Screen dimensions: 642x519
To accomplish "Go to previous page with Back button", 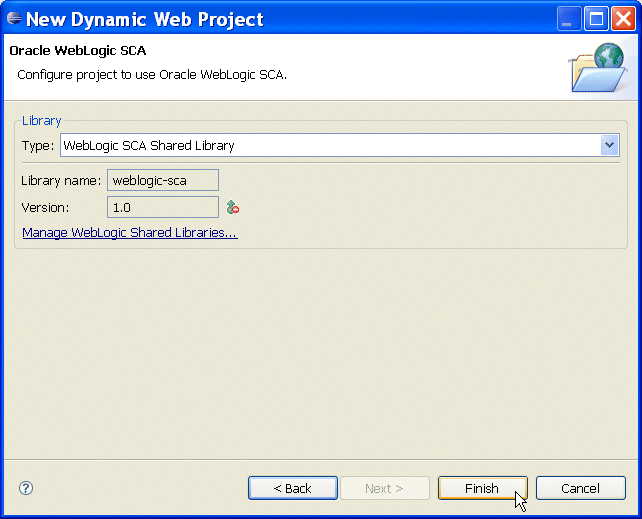I will [x=293, y=488].
